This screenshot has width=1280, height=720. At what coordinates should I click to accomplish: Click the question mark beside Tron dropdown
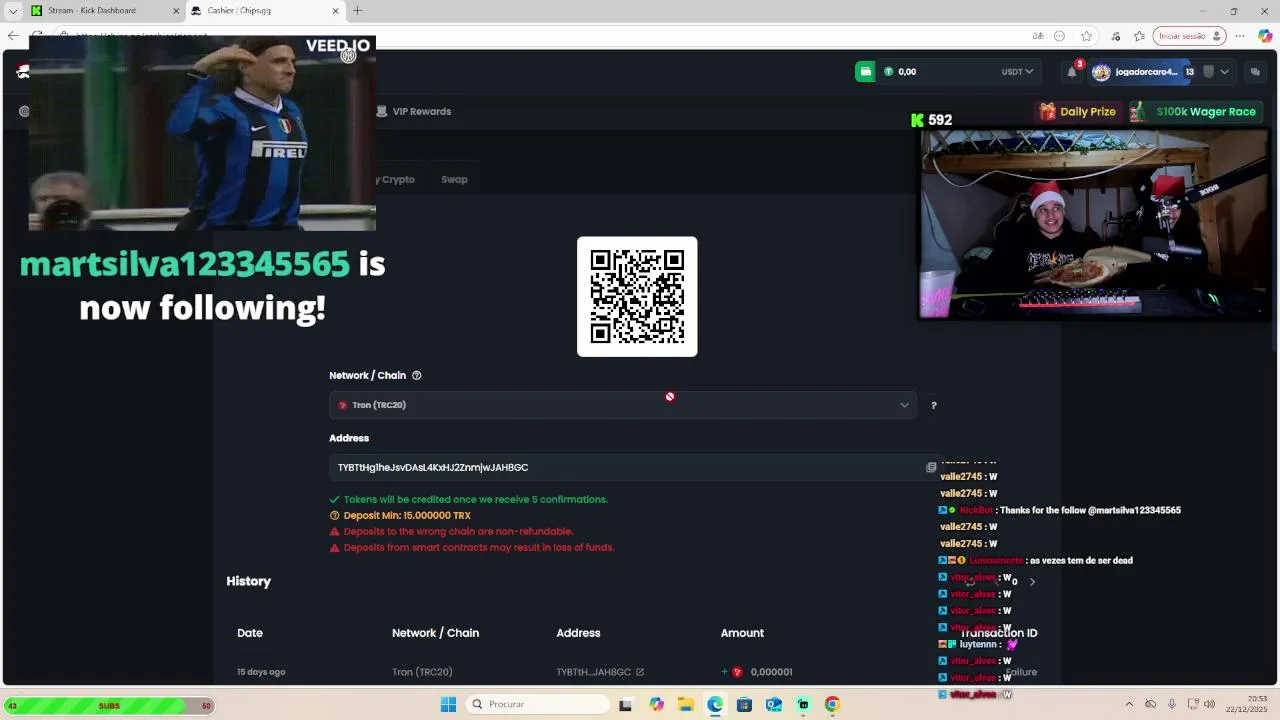[x=934, y=405]
